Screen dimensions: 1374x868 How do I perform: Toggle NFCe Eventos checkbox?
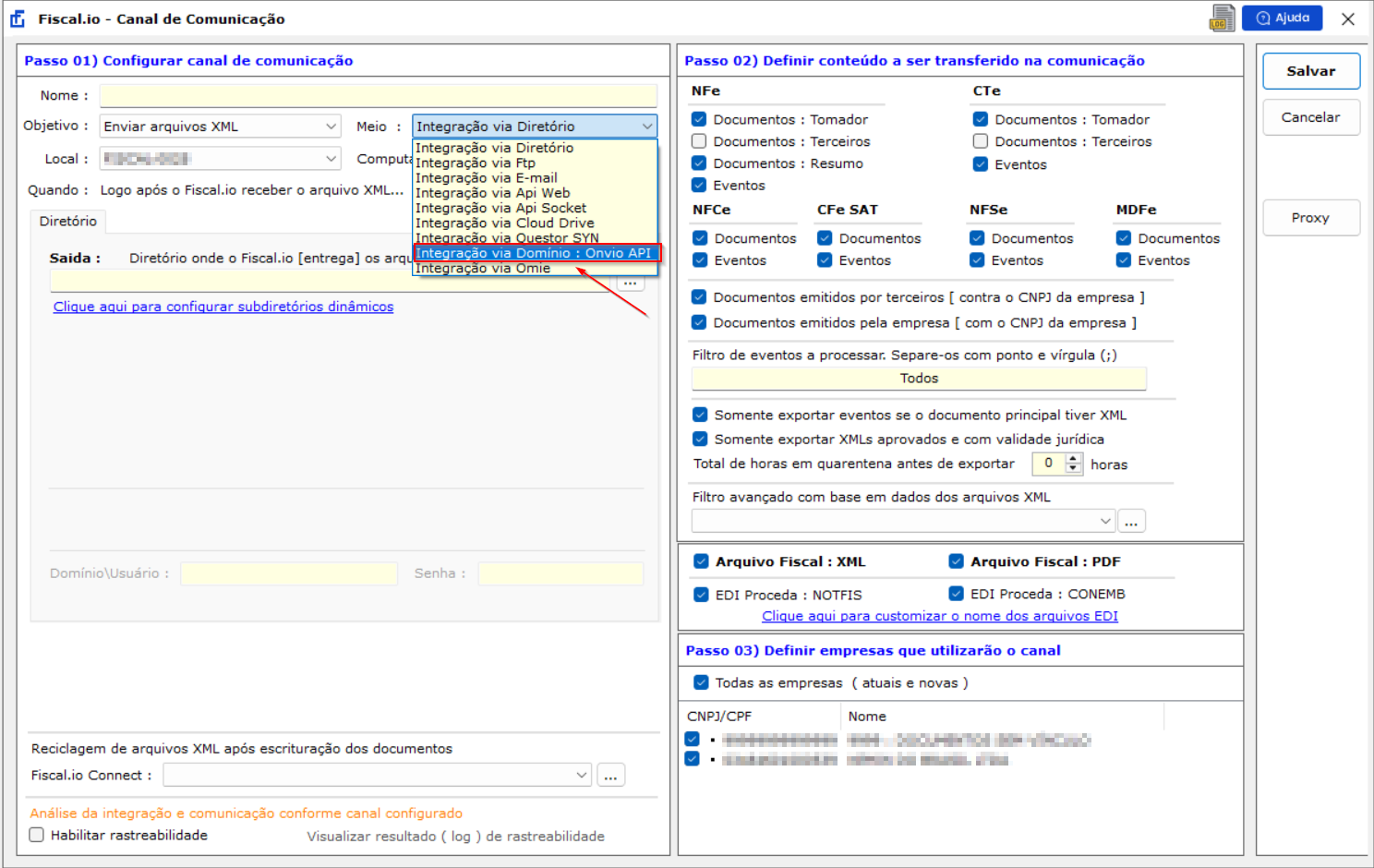(x=700, y=260)
